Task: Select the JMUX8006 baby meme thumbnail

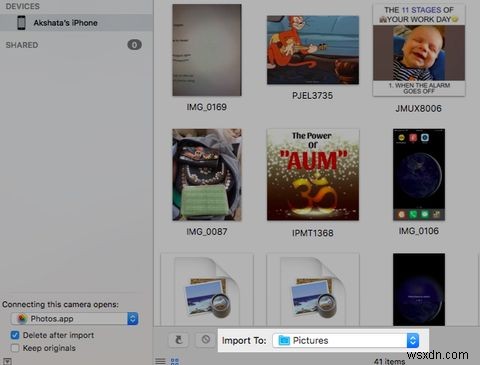Action: click(x=419, y=50)
